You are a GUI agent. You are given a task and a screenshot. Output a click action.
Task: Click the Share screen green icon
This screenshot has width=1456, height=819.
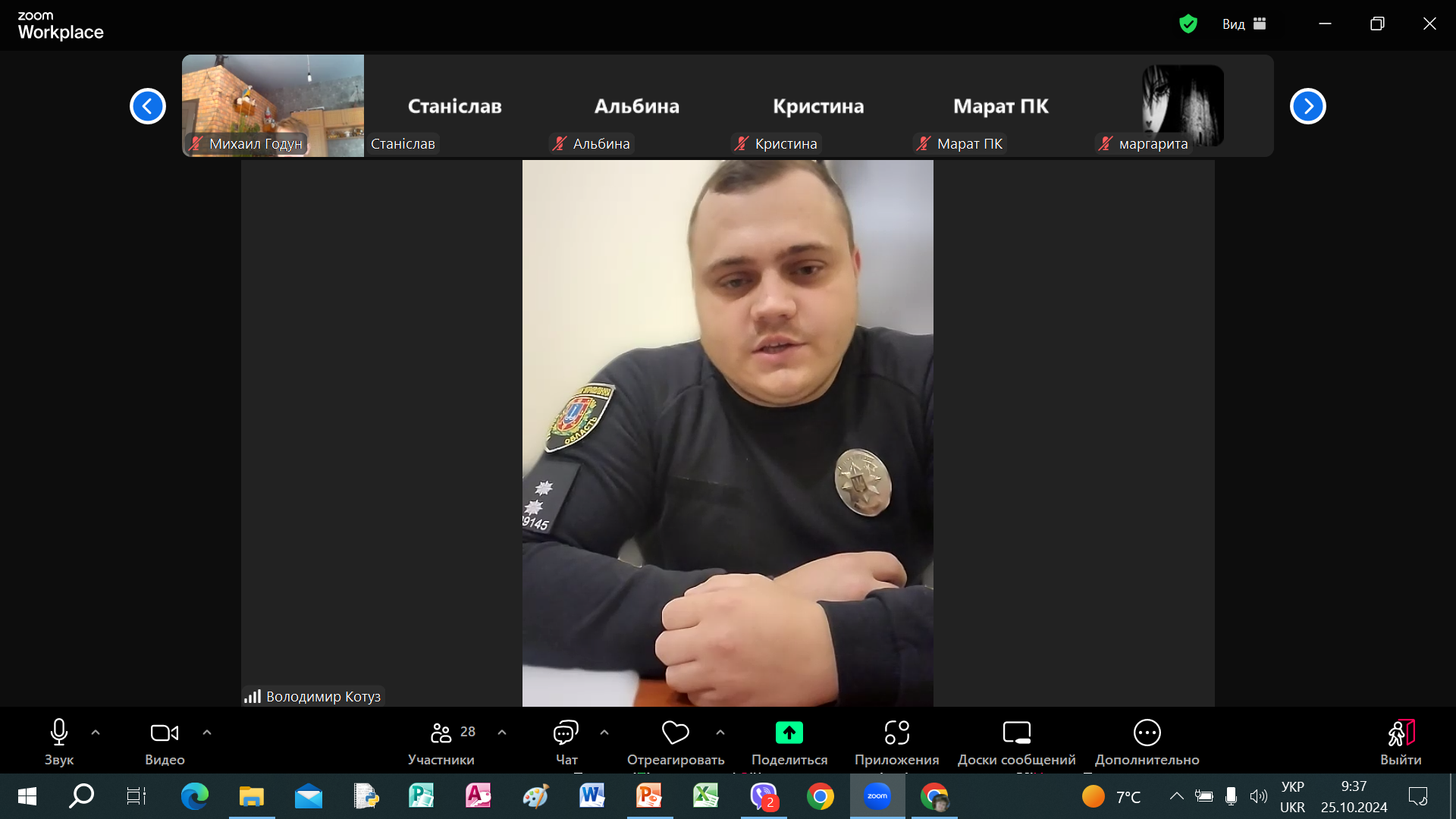coord(789,733)
